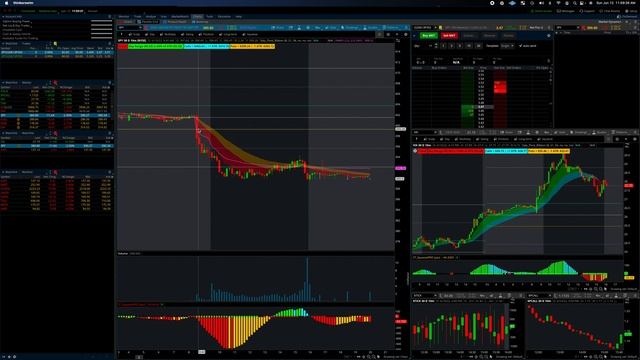Click the Share button on main chart toolbar
Image resolution: width=640 pixels, height=360 pixels.
pyautogui.click(x=279, y=28)
